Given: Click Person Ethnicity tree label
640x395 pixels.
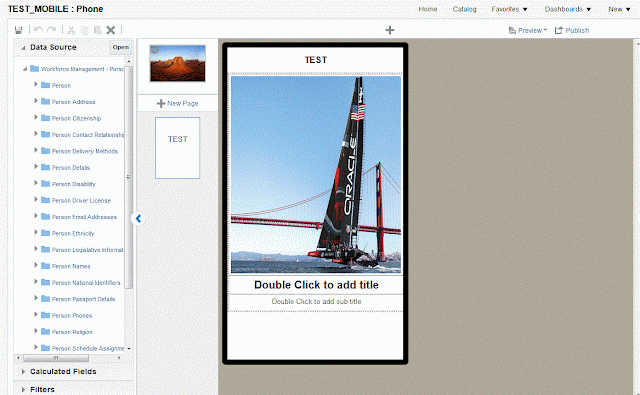Looking at the screenshot, I should pos(73,233).
